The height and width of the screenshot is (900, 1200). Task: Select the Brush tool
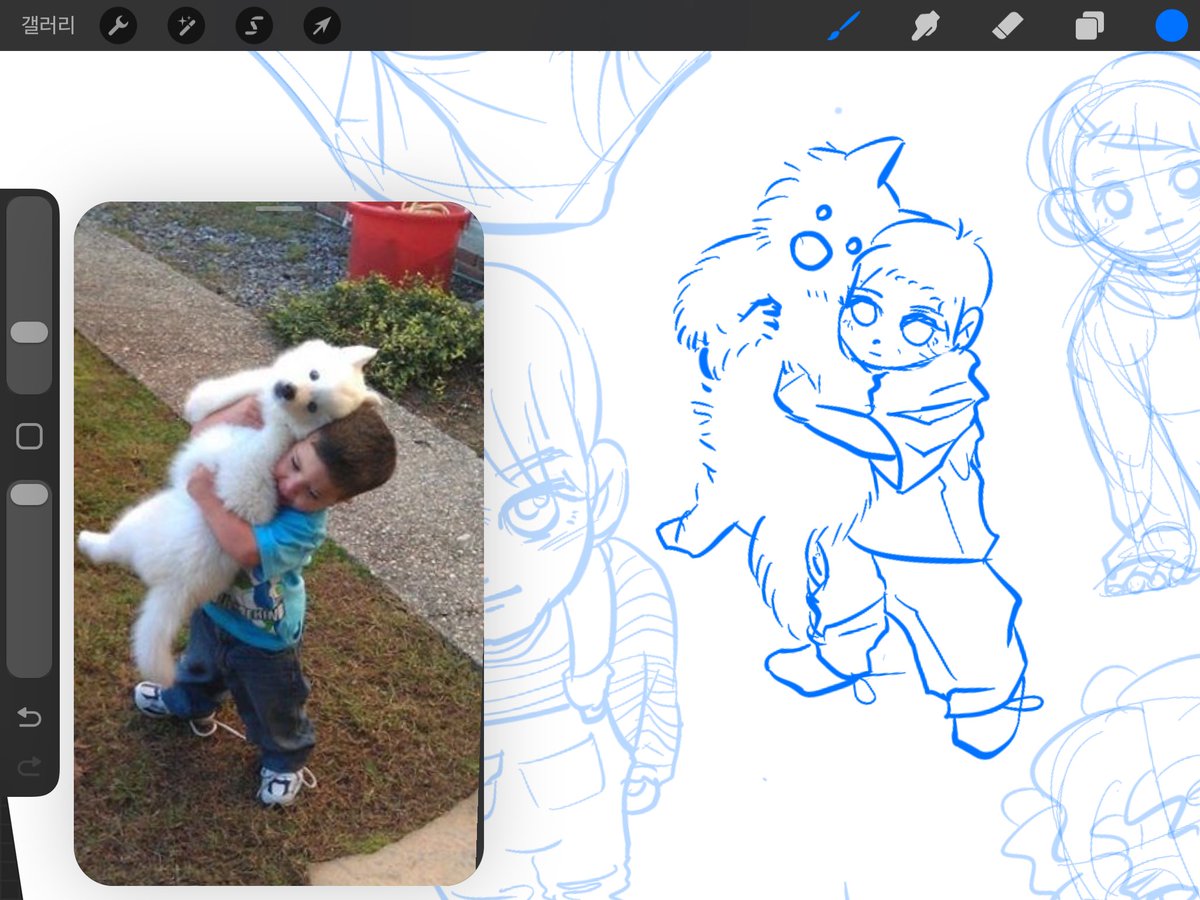click(844, 26)
